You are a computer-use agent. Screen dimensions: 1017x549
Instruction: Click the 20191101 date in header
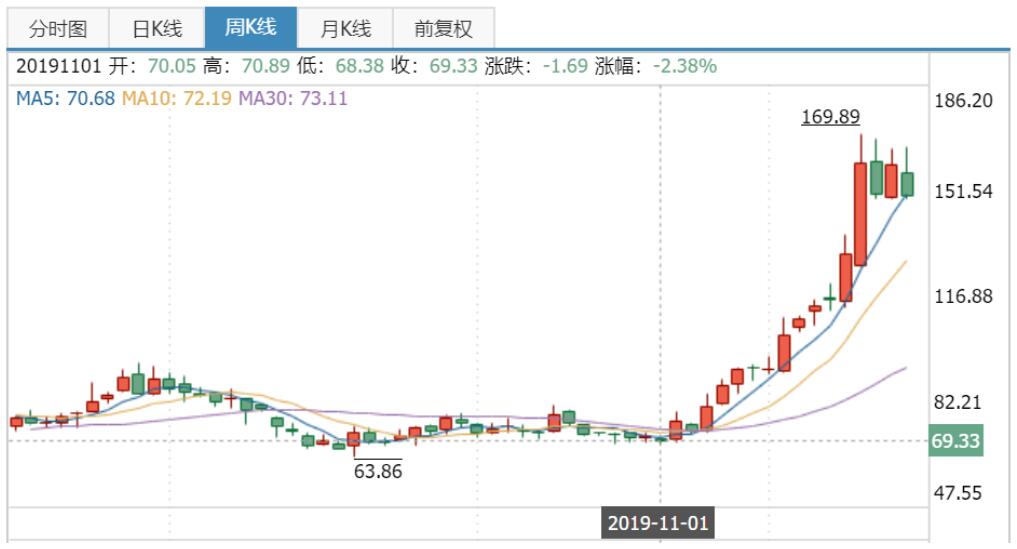(58, 66)
